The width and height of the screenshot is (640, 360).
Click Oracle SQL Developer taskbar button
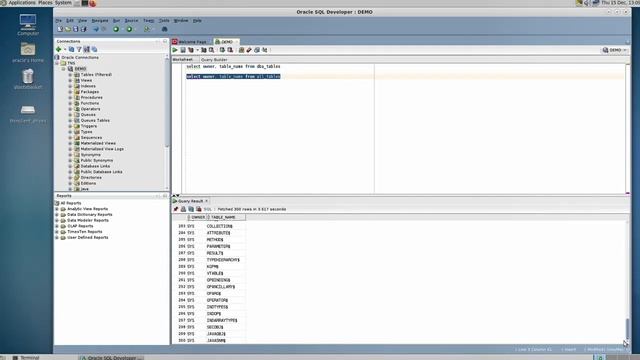point(111,358)
